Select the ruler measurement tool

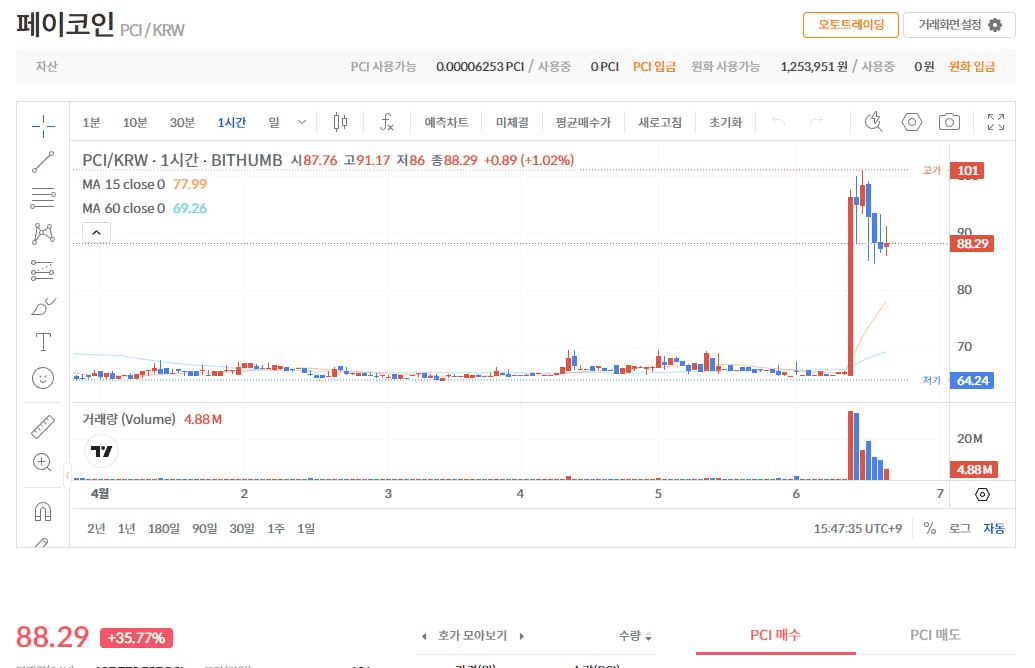click(42, 425)
